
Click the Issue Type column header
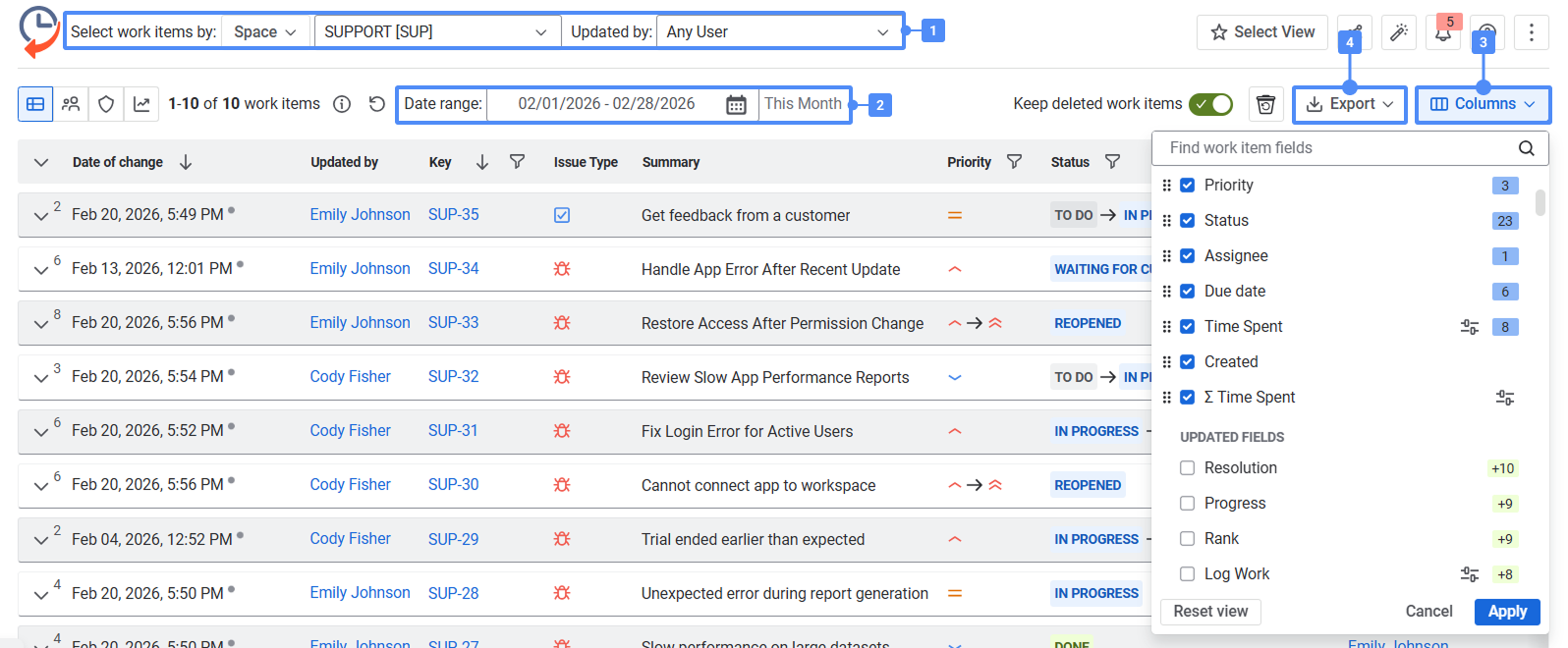click(586, 162)
